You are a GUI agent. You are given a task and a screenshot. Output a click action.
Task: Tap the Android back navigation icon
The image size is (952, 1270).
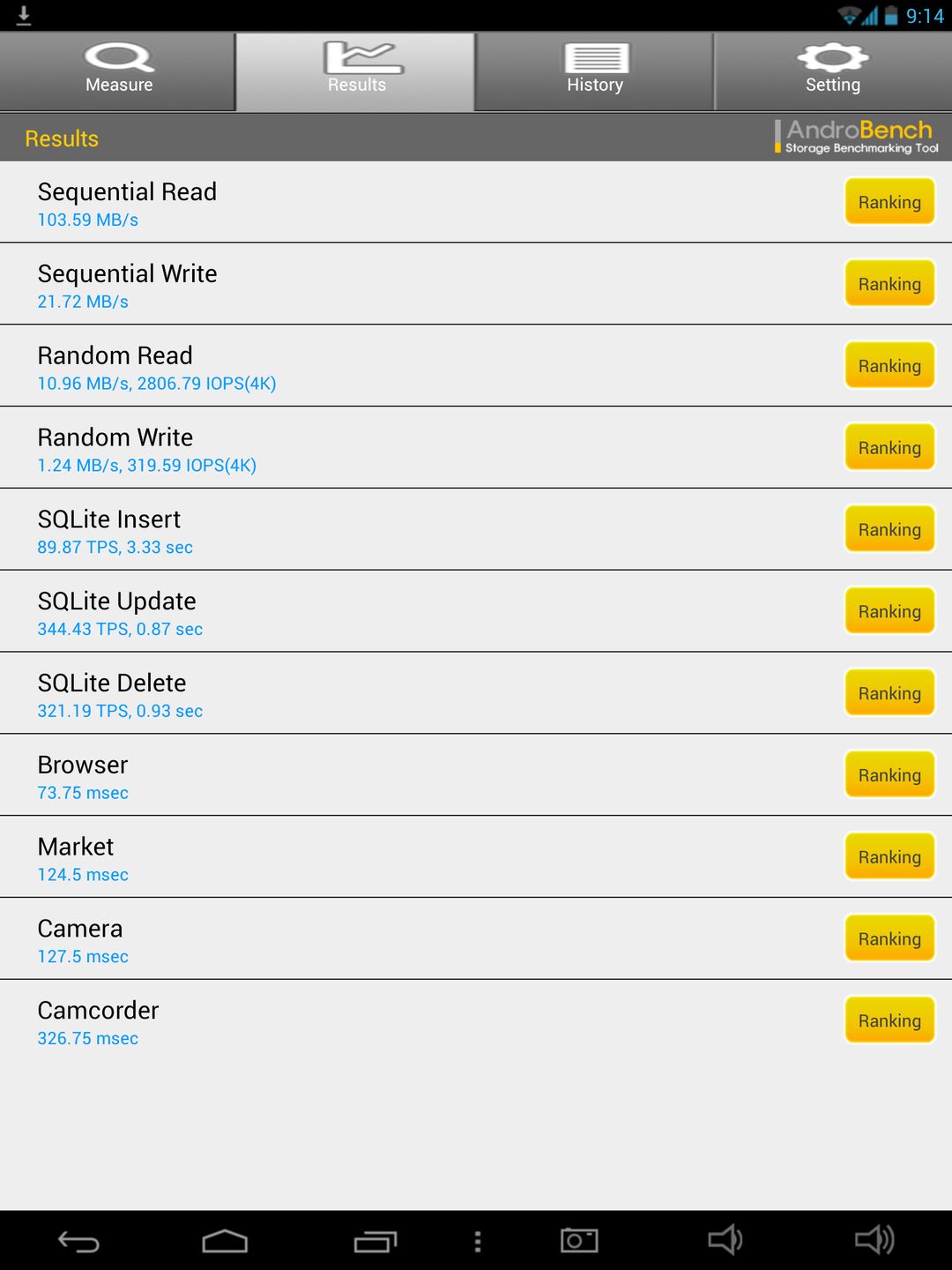(x=78, y=1242)
